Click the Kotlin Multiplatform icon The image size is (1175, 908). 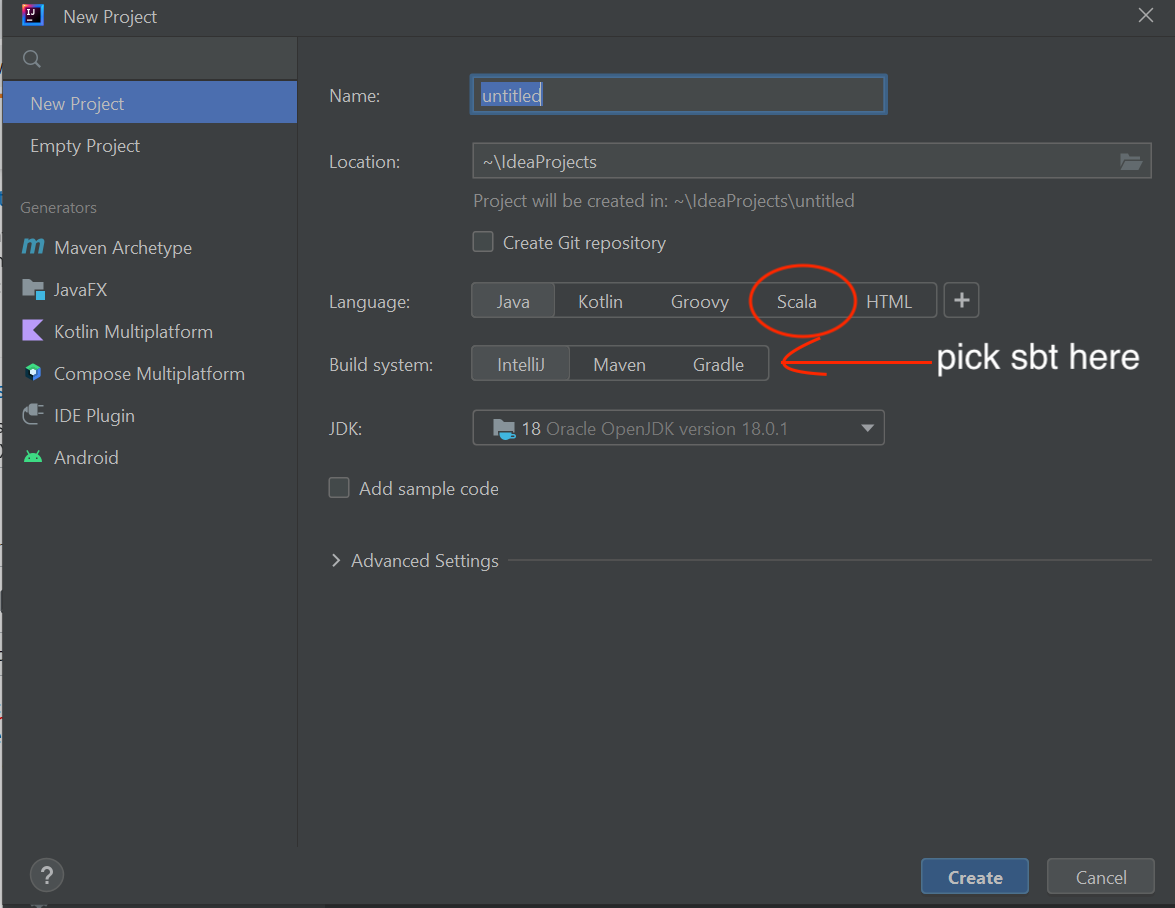33,330
